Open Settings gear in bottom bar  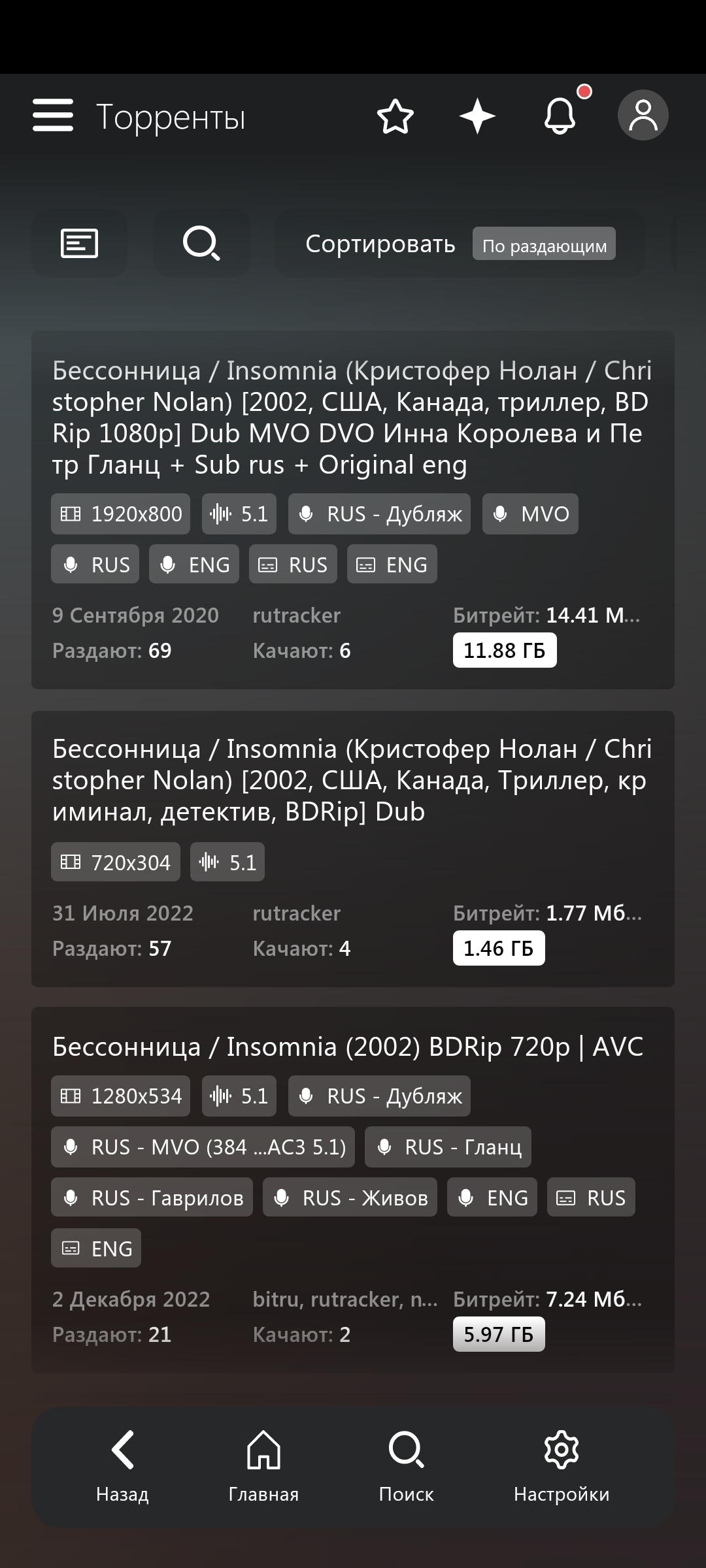coord(561,1467)
